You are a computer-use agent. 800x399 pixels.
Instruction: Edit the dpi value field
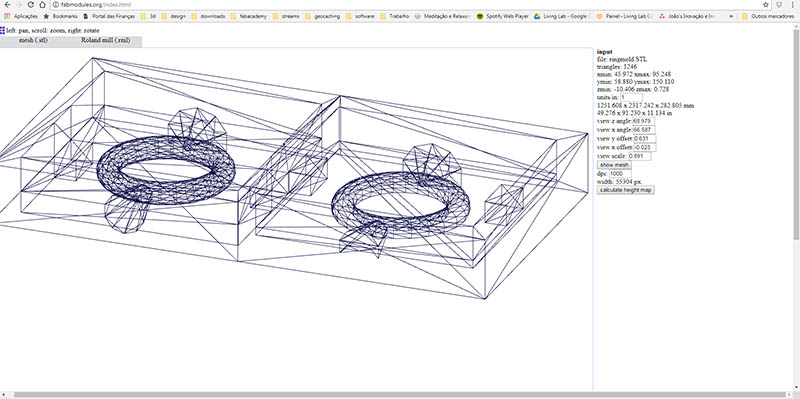pos(620,173)
